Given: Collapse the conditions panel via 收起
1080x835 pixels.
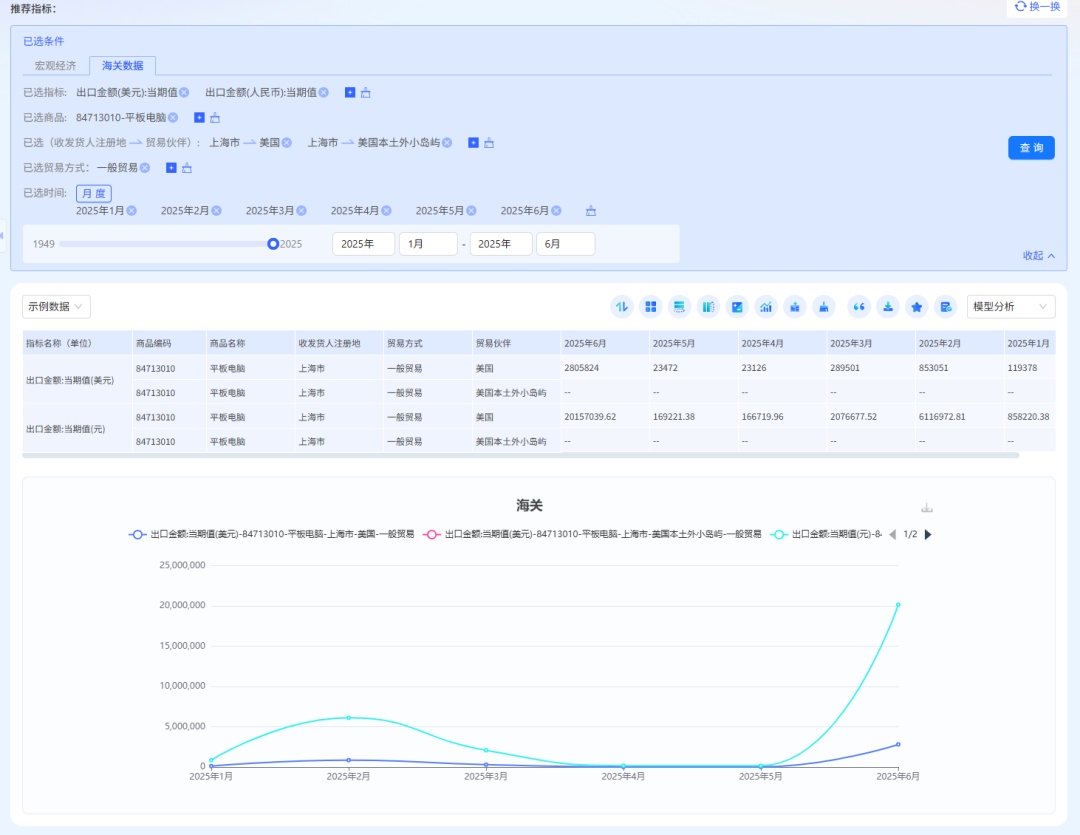Looking at the screenshot, I should pos(1038,256).
